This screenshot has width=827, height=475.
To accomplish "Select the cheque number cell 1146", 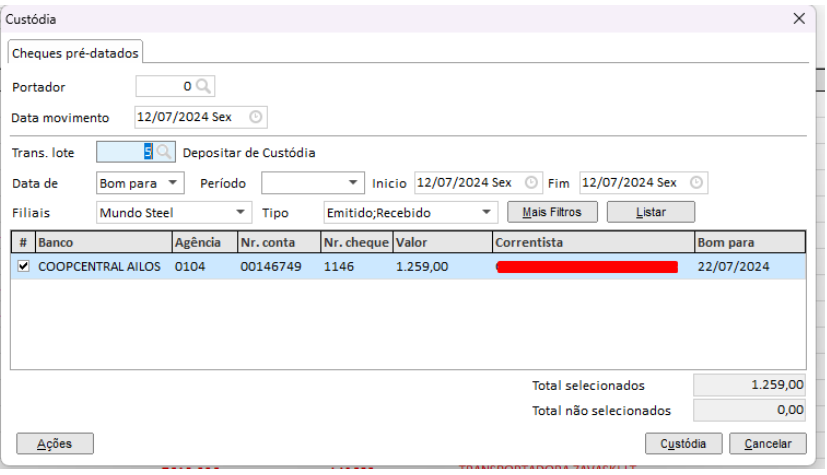I will click(x=357, y=266).
